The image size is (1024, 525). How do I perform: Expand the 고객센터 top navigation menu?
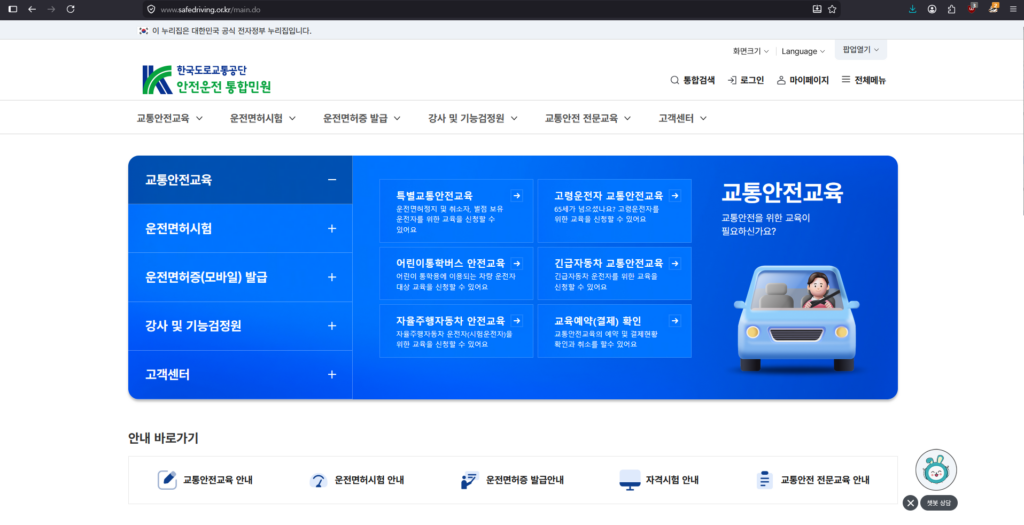click(682, 118)
